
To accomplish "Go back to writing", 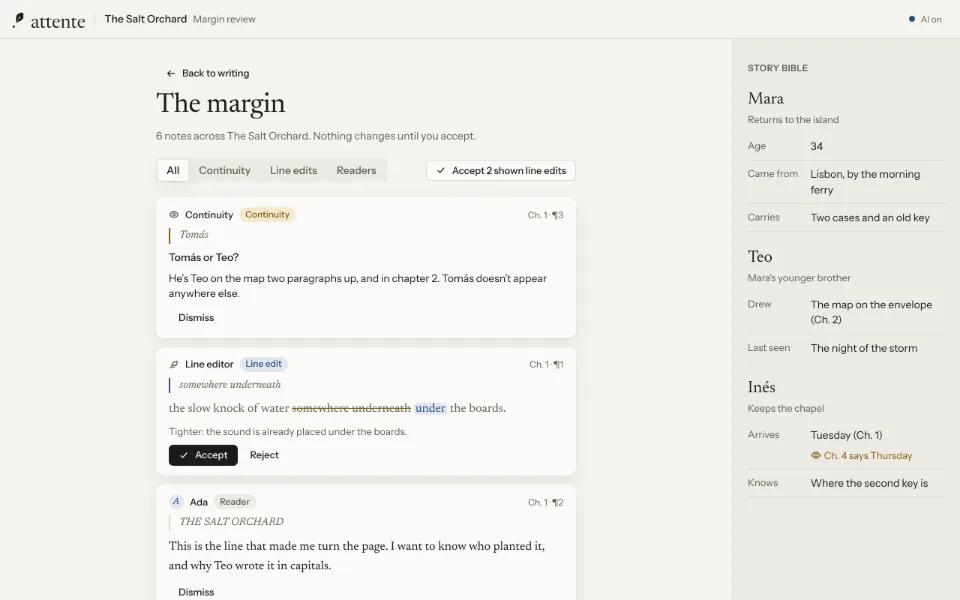I will [208, 73].
